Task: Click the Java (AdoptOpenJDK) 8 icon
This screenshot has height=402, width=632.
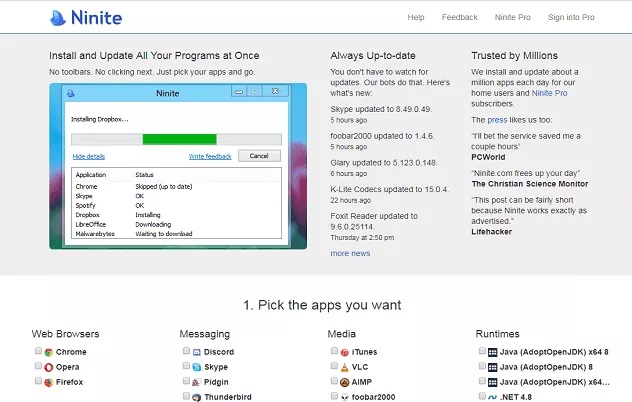Action: [493, 367]
